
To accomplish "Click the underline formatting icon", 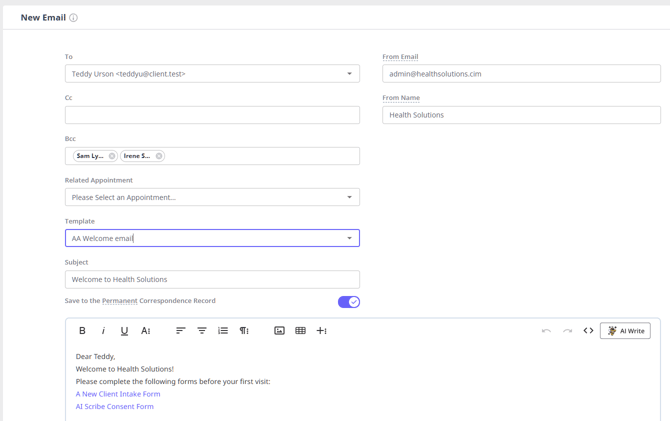I will click(124, 331).
